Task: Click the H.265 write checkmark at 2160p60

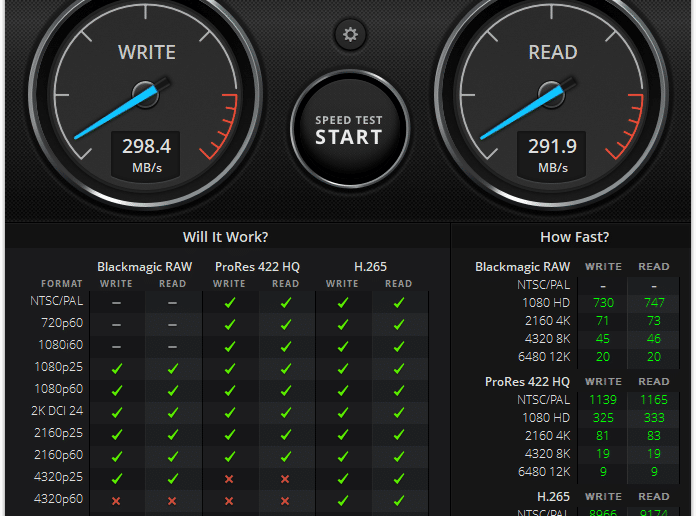Action: [343, 456]
